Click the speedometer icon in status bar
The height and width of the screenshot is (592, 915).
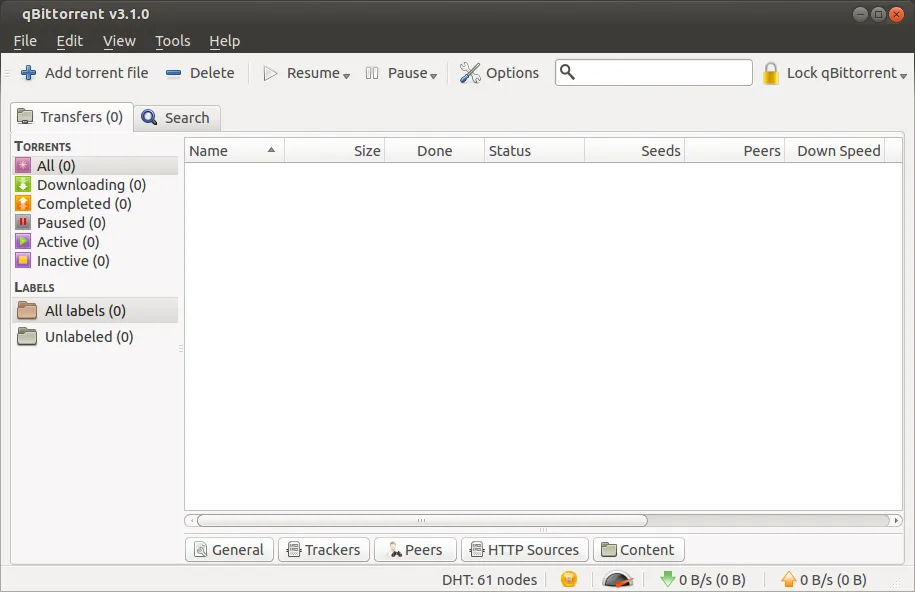pos(618,580)
